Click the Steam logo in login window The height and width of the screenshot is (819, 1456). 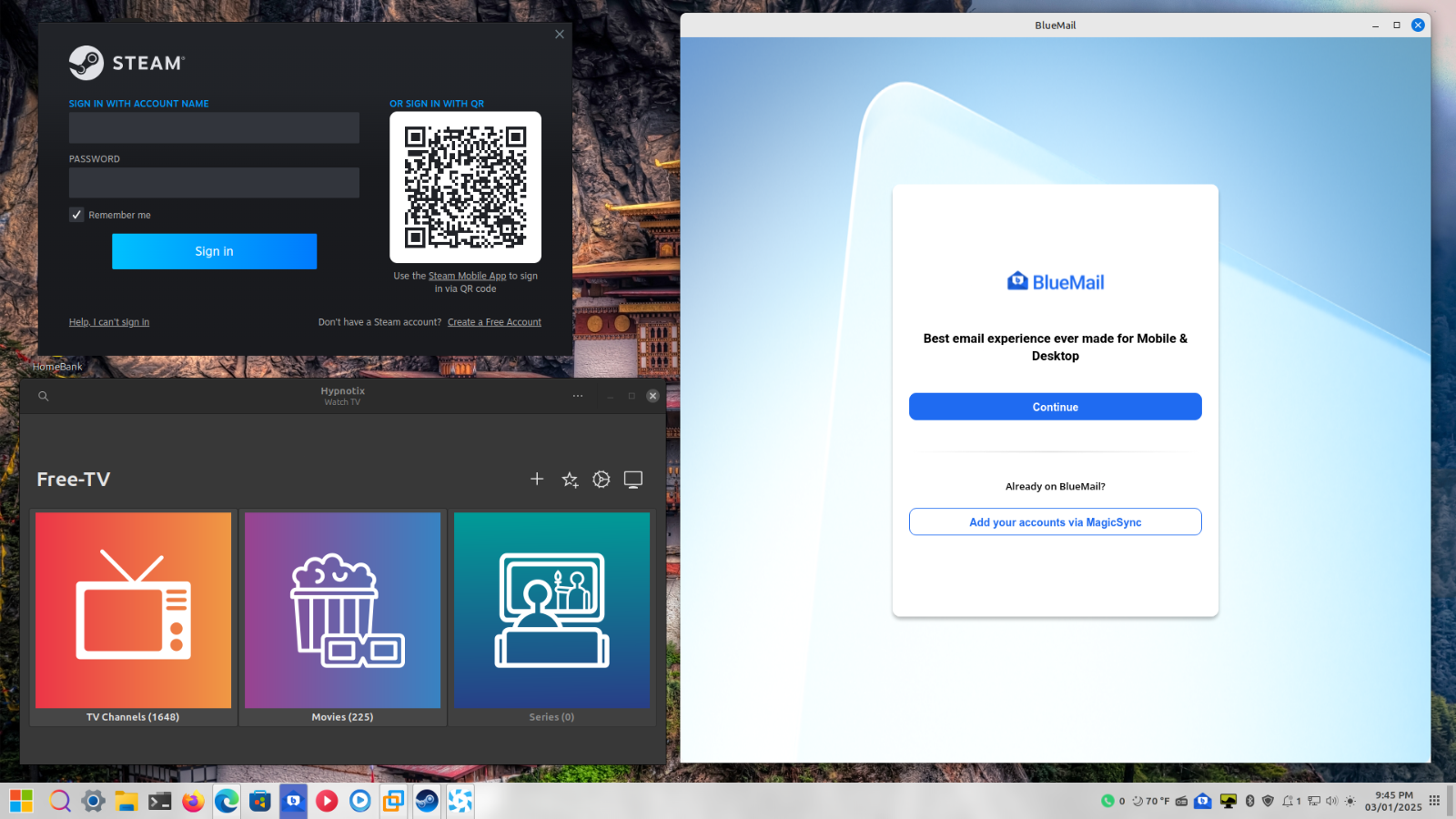[x=126, y=63]
